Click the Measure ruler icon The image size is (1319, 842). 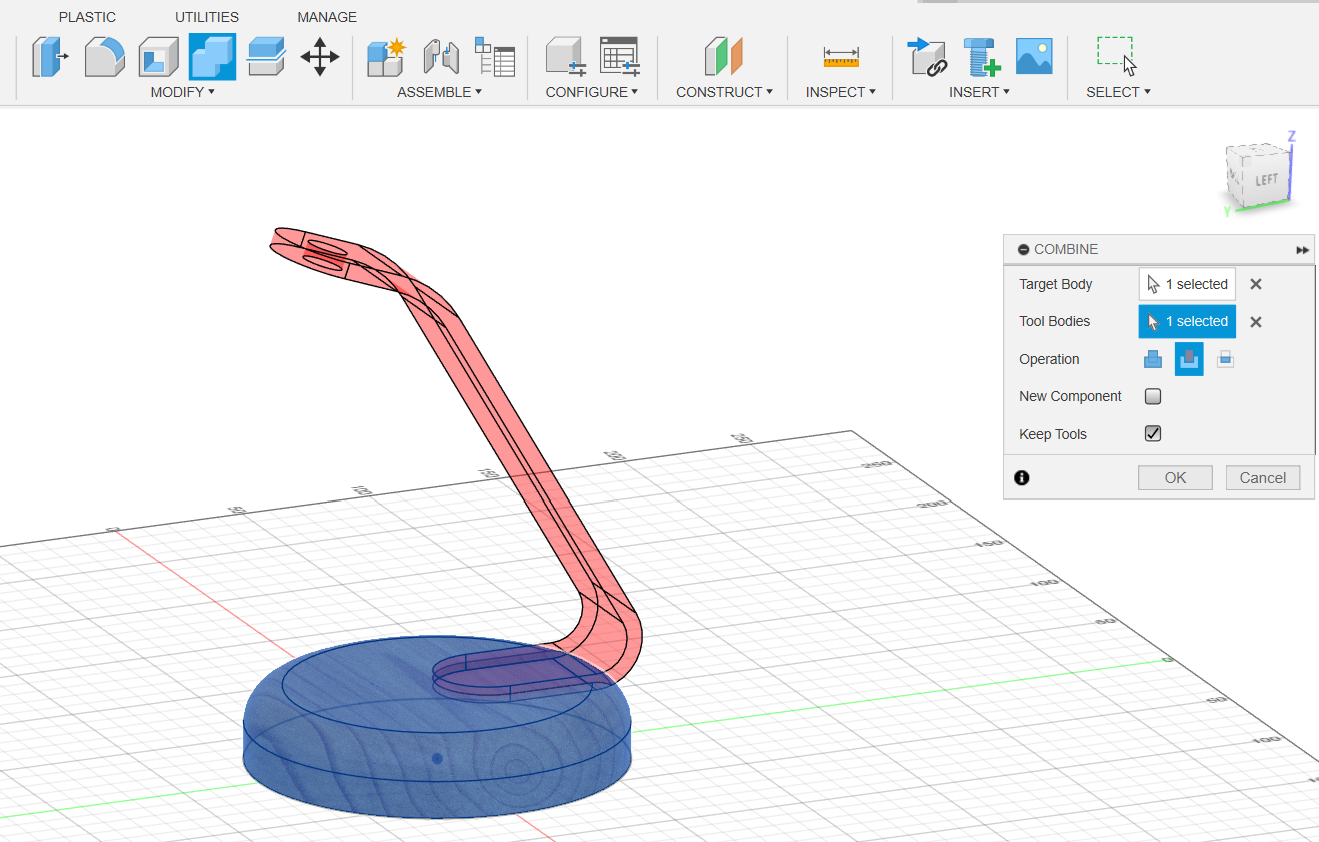(841, 57)
